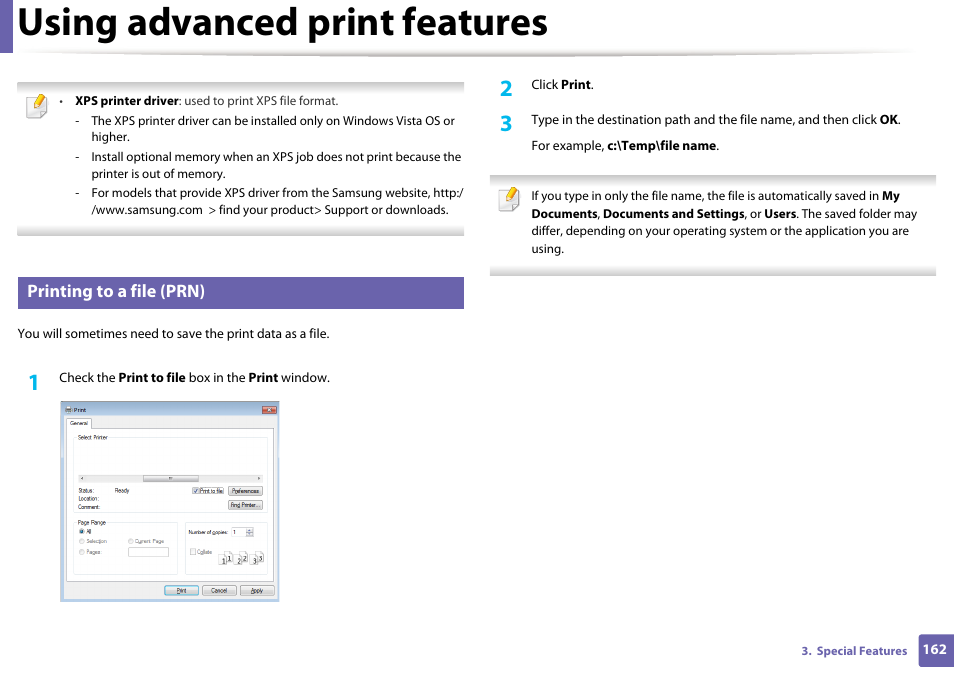Click the note icon beside XPS printer driver

click(37, 106)
